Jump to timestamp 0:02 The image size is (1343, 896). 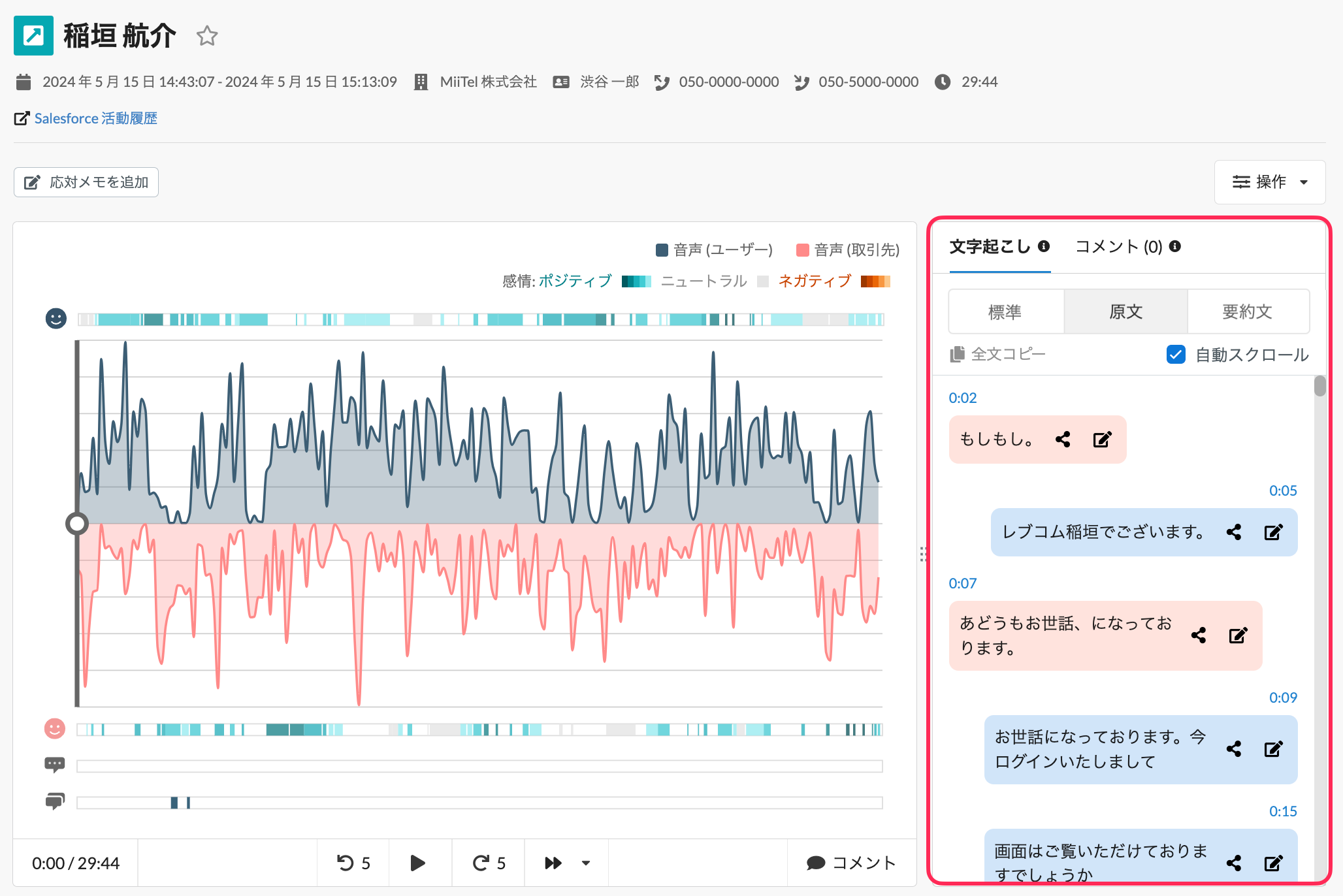pyautogui.click(x=963, y=398)
